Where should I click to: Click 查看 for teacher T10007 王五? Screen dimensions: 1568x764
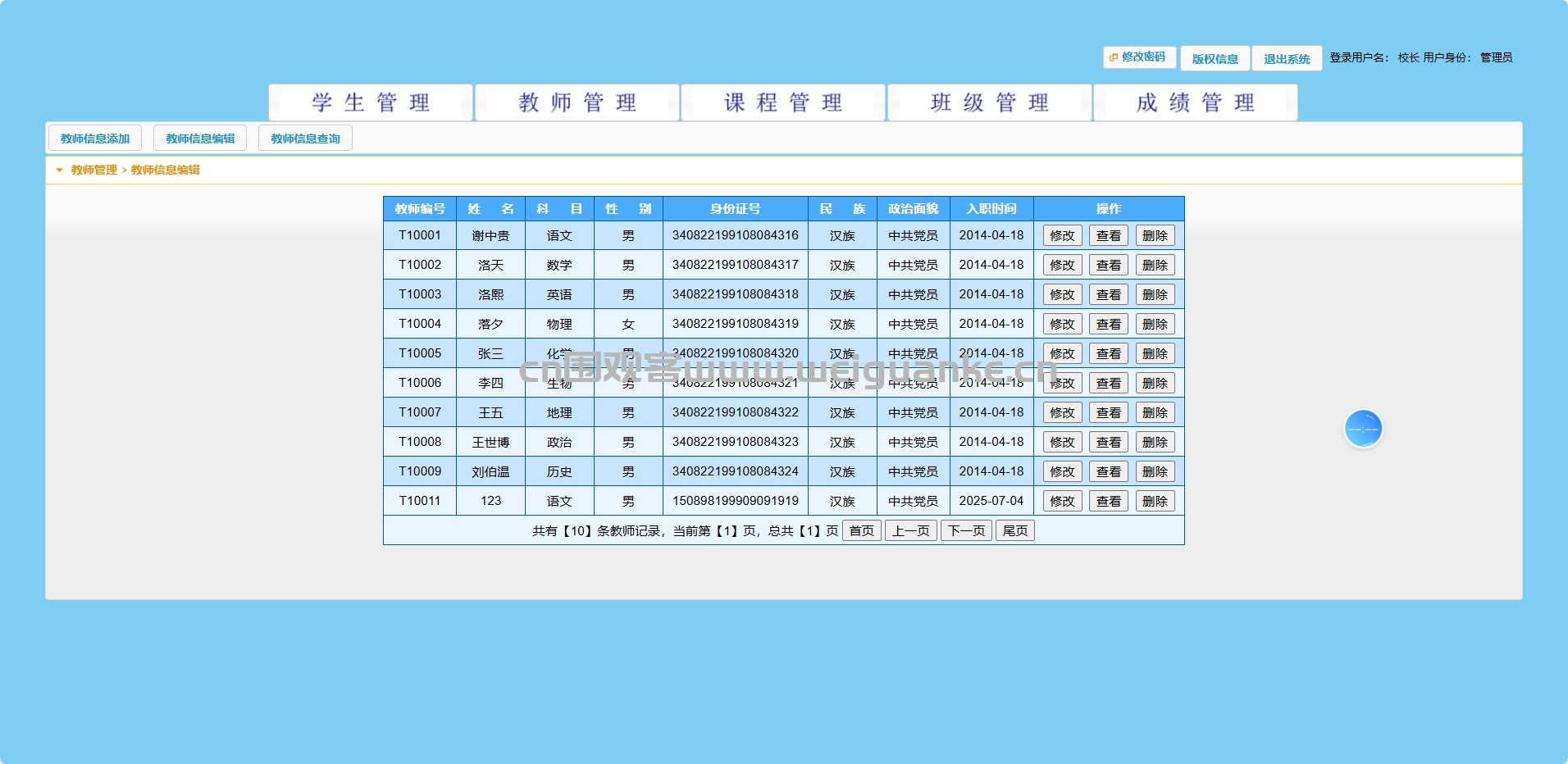coord(1109,412)
